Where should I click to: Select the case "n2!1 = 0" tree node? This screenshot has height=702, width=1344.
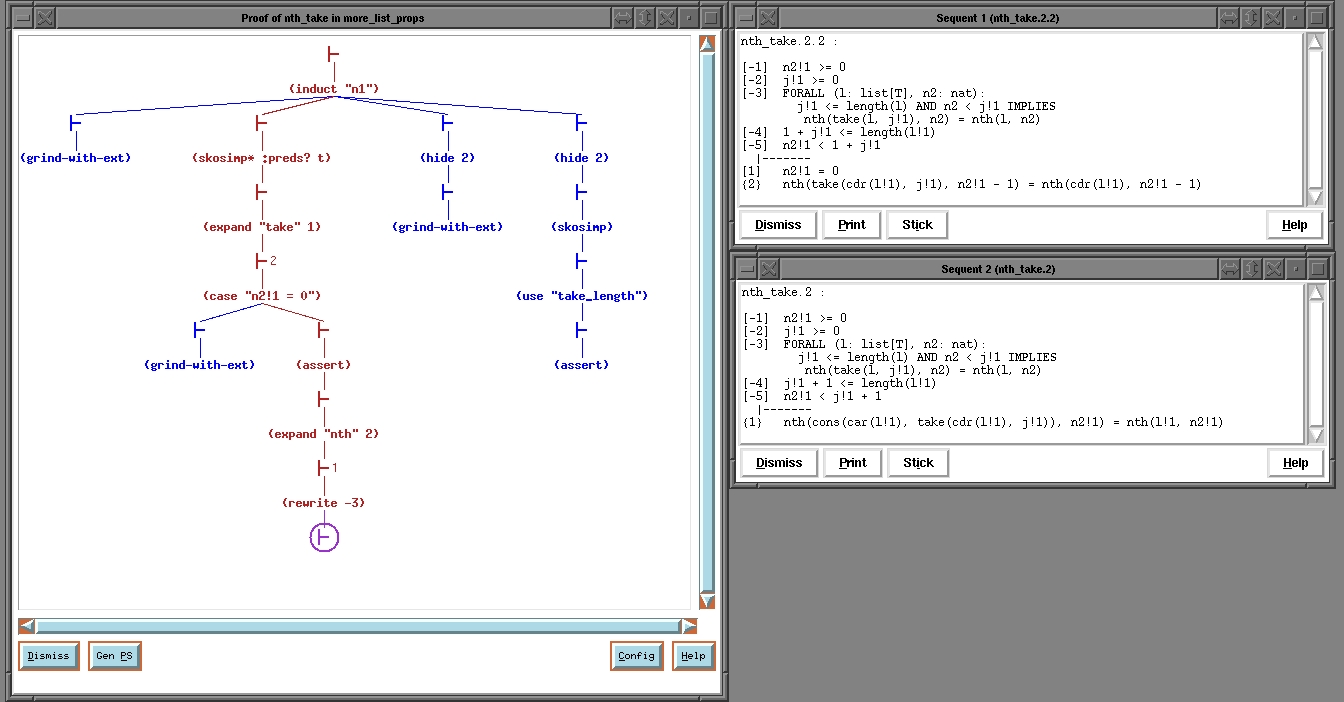click(260, 296)
